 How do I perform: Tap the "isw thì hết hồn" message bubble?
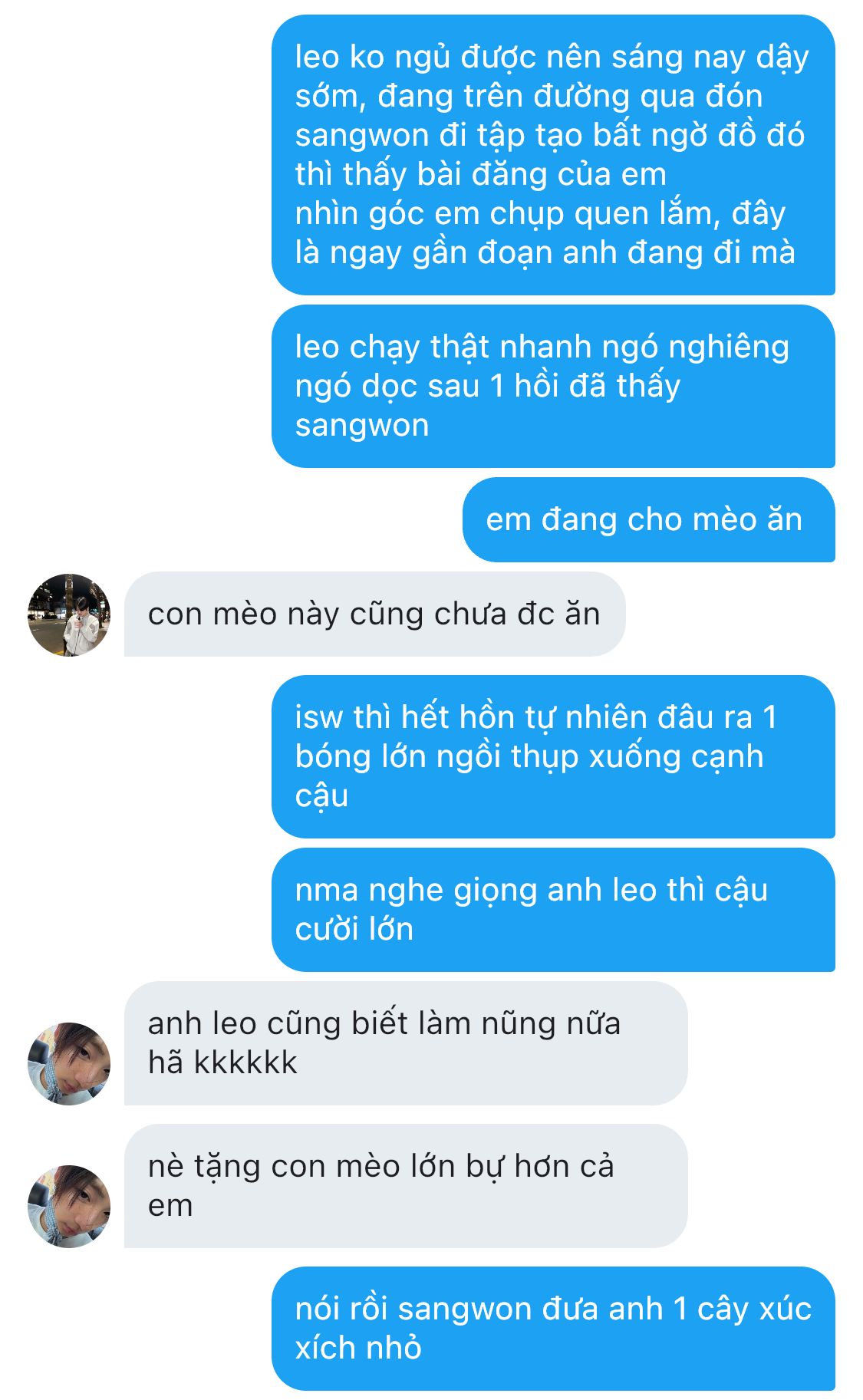553,756
